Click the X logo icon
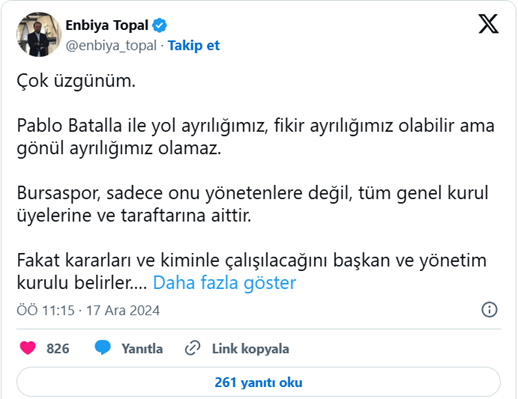This screenshot has width=518, height=399. 489,24
